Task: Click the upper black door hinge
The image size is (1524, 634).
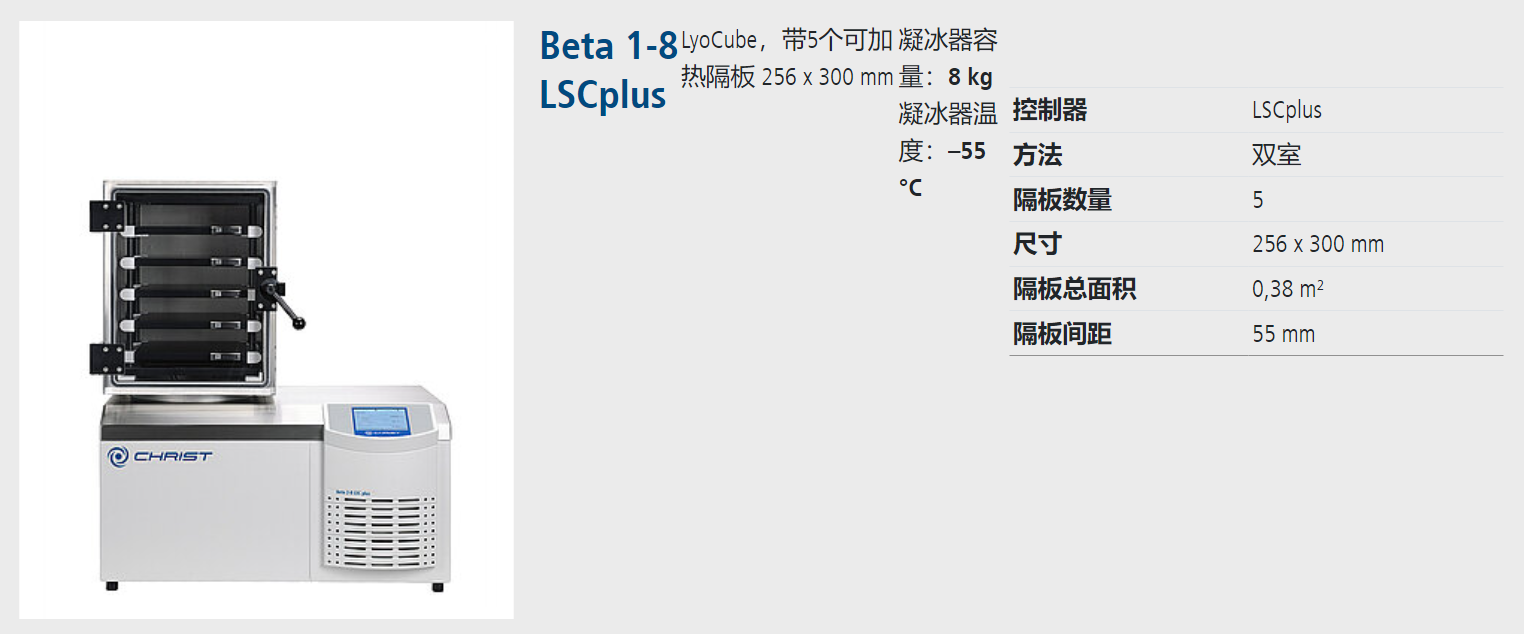Action: (106, 216)
